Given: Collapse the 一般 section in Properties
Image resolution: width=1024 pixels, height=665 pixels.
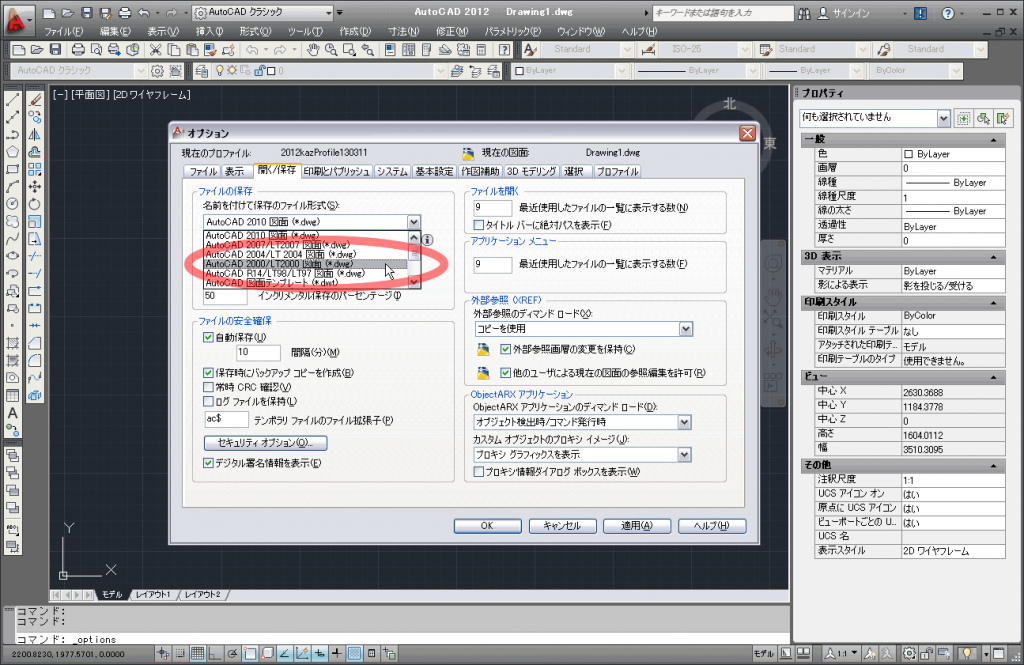Looking at the screenshot, I should pos(993,140).
